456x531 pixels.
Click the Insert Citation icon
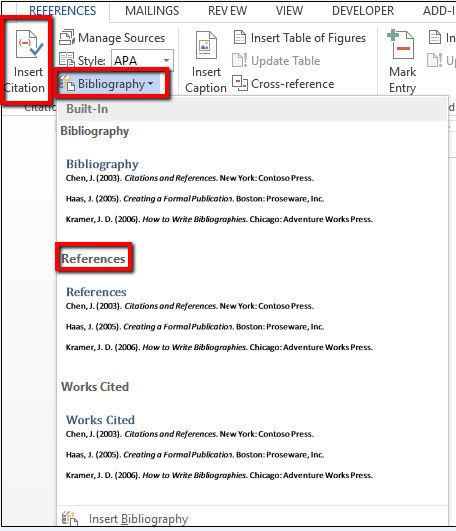tap(29, 44)
